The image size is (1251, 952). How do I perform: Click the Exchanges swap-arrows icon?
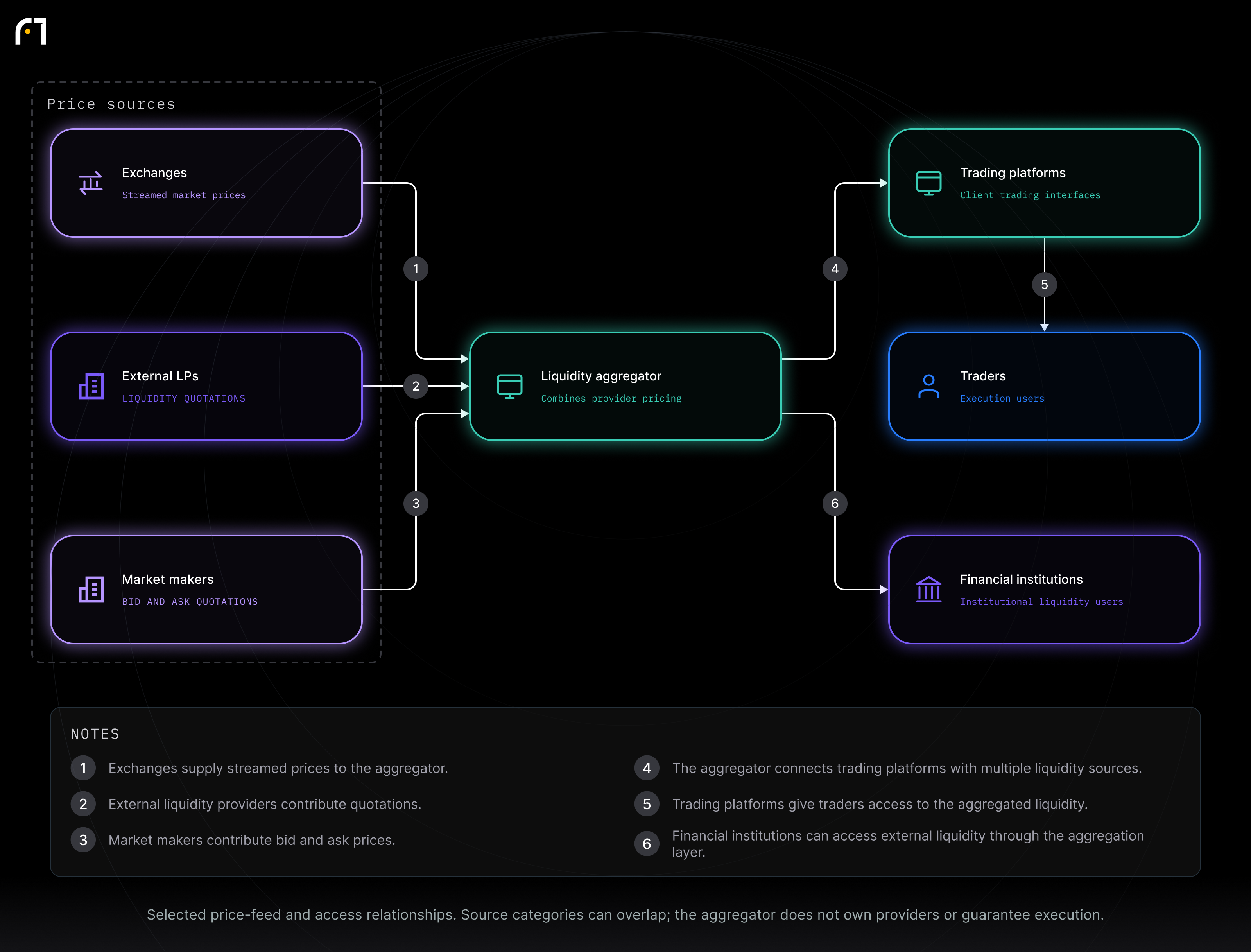pyautogui.click(x=91, y=183)
